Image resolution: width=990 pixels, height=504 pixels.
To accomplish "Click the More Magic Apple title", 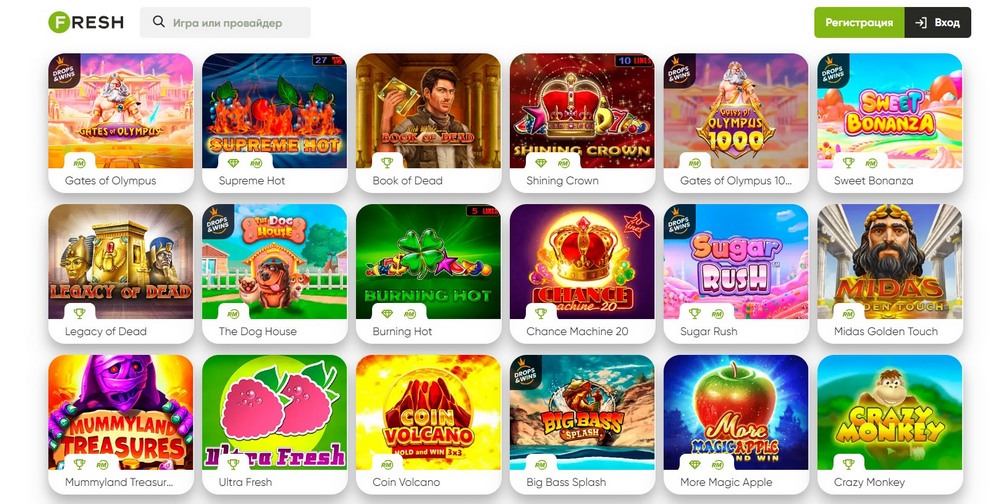I will pos(726,482).
